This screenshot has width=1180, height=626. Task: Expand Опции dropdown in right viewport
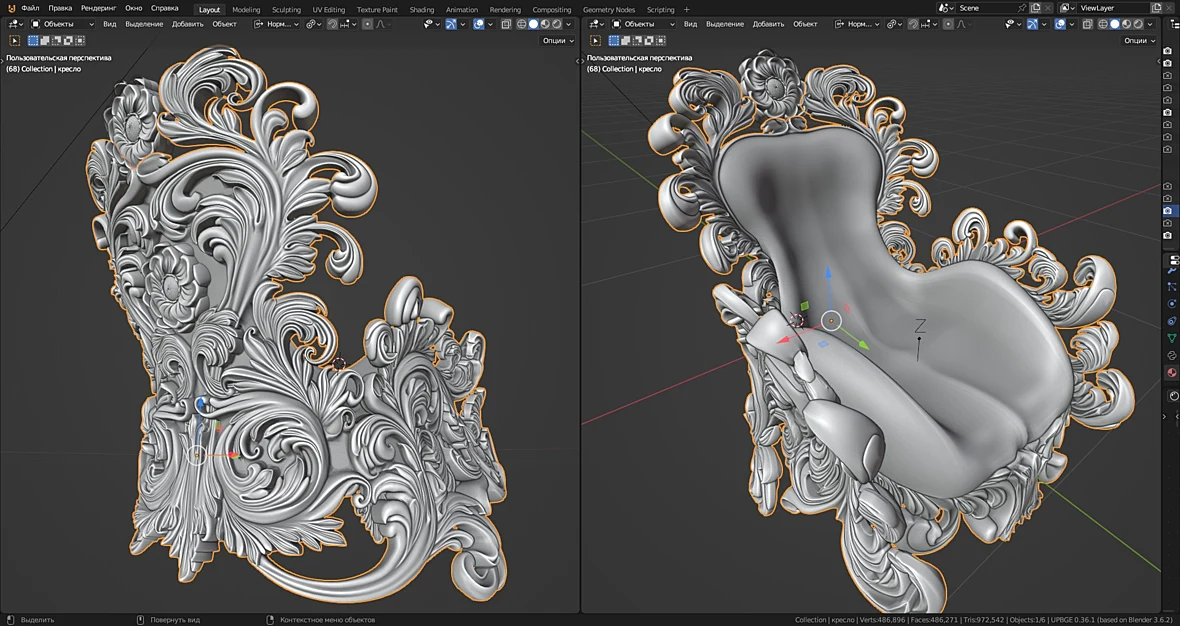pos(1138,41)
